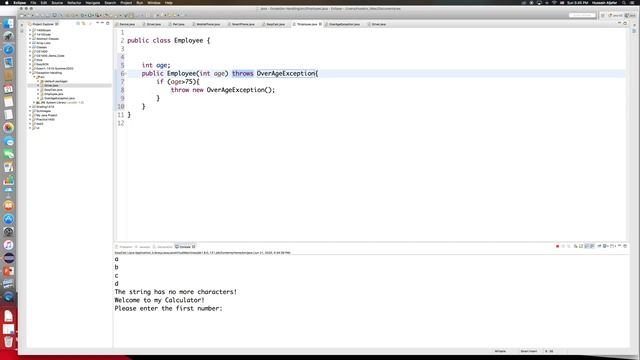Image resolution: width=640 pixels, height=360 pixels.
Task: Open Safari from the Dock
Action: click(8, 49)
